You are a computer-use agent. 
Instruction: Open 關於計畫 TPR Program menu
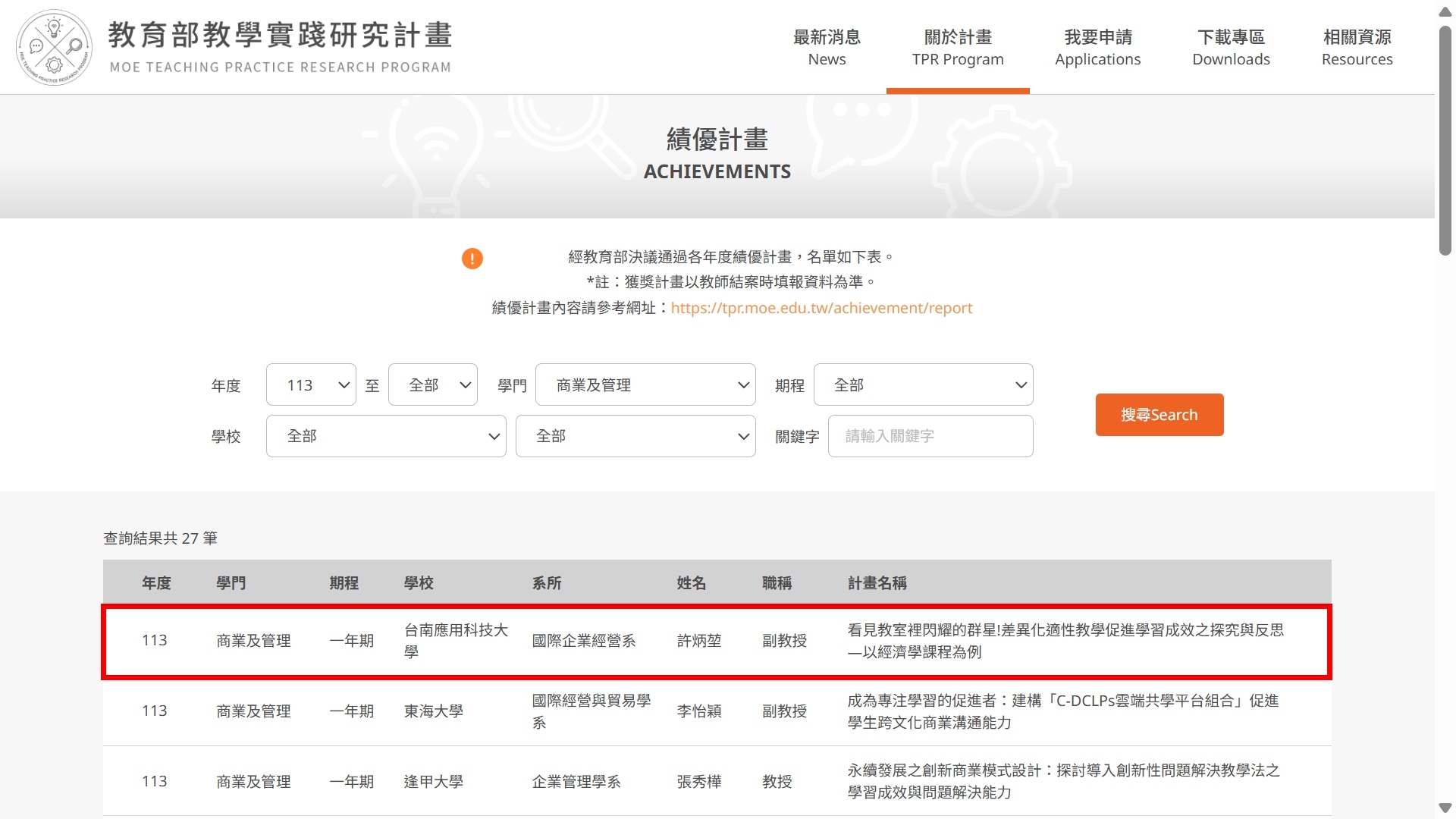(x=958, y=47)
